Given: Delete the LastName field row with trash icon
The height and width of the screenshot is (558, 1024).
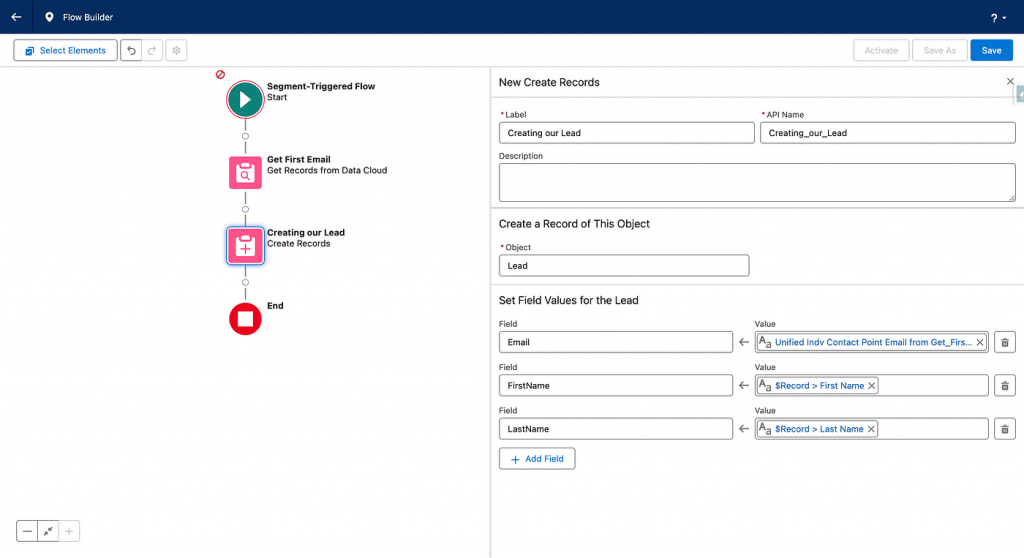Looking at the screenshot, I should (x=1005, y=429).
